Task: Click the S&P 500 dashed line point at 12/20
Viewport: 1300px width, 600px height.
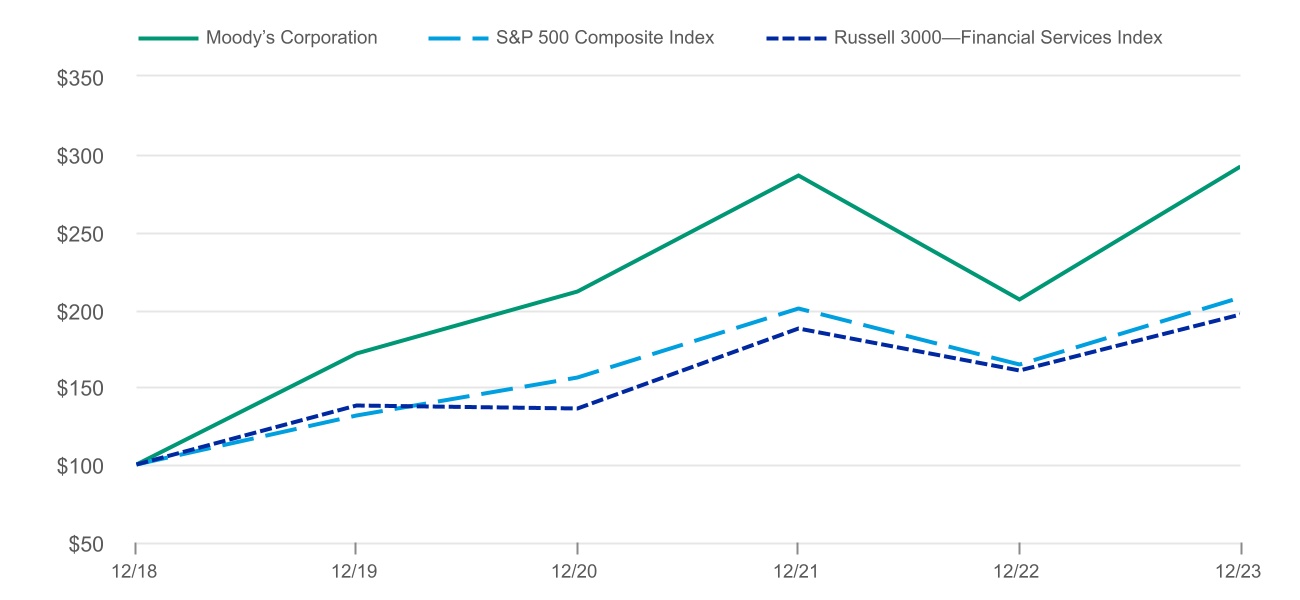Action: (577, 378)
